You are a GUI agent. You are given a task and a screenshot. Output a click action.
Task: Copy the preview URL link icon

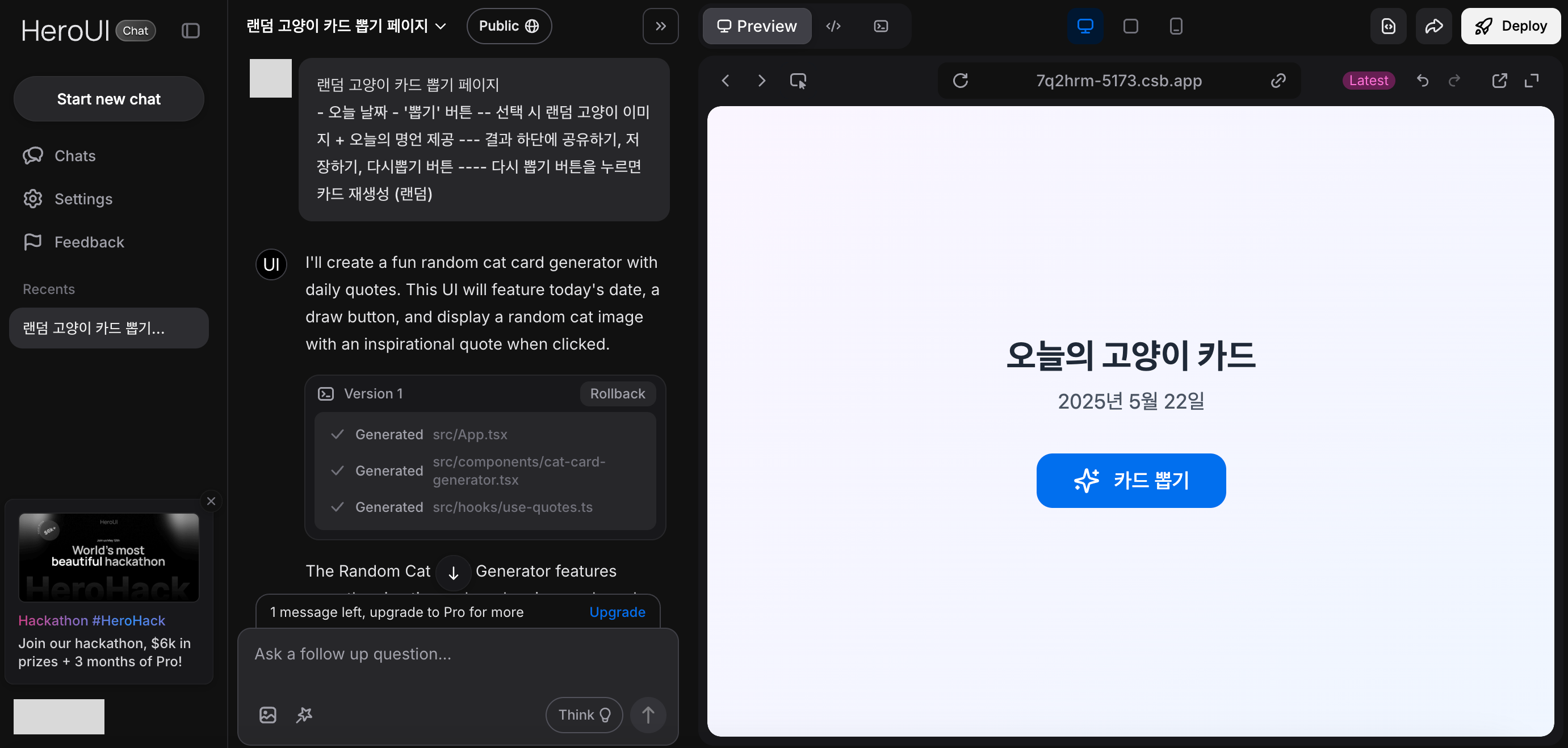point(1278,81)
